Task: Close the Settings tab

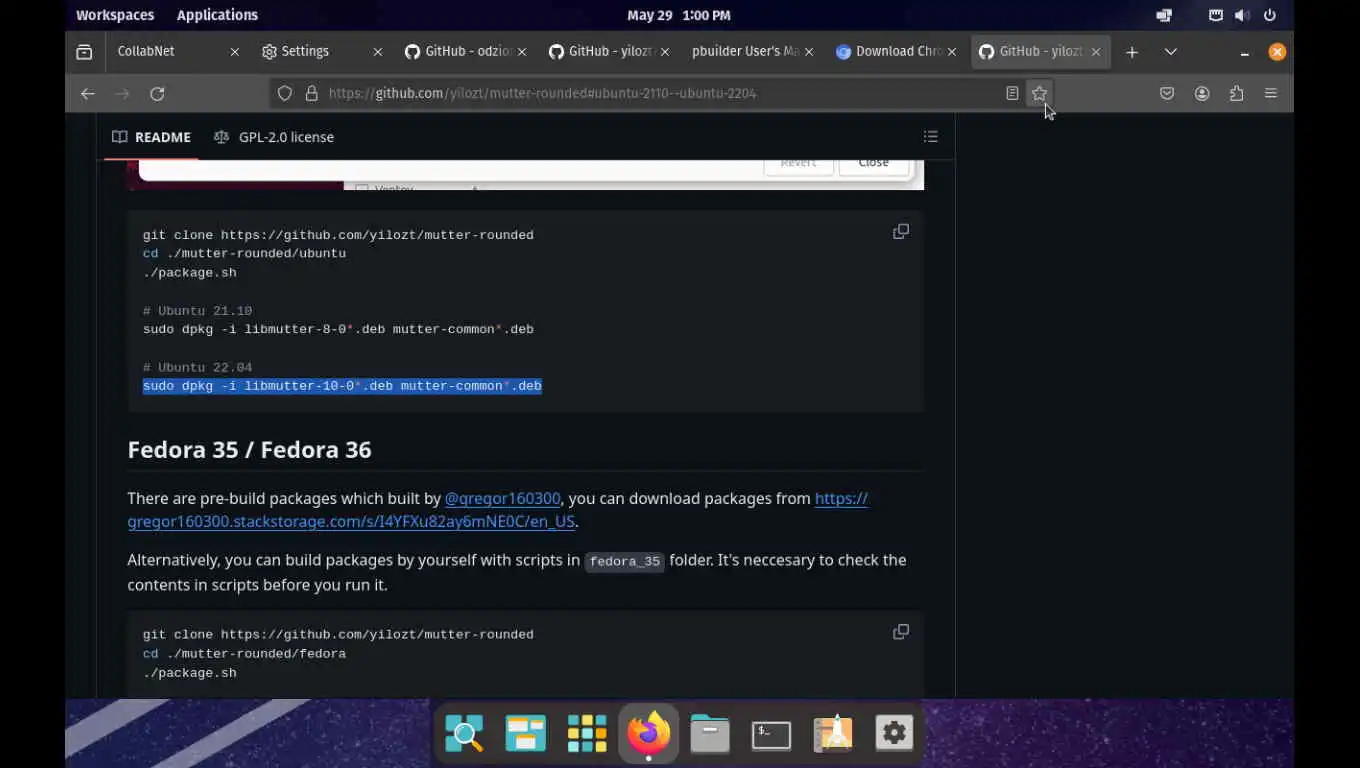Action: point(378,52)
